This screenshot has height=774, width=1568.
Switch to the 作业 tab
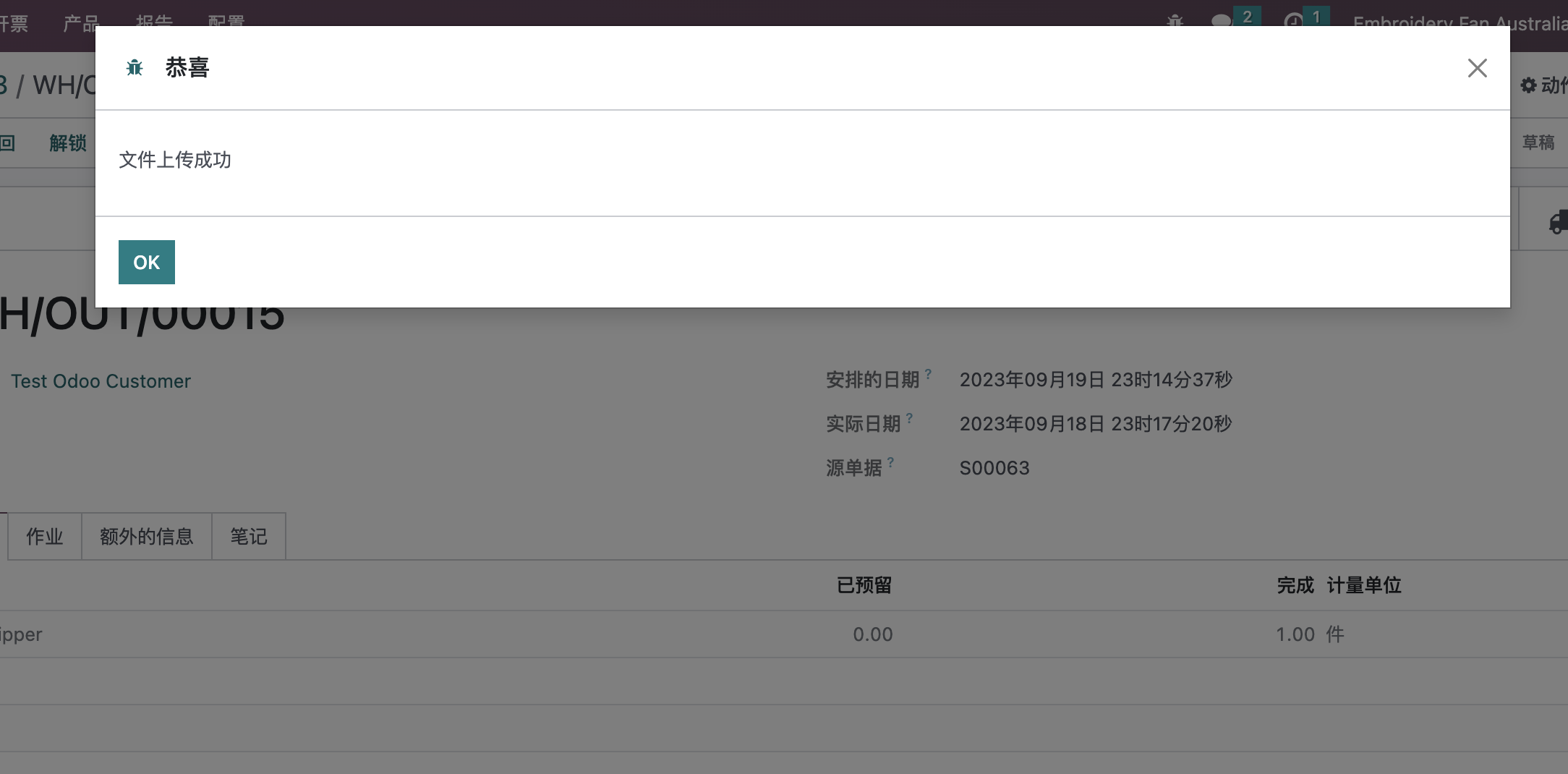tap(45, 536)
